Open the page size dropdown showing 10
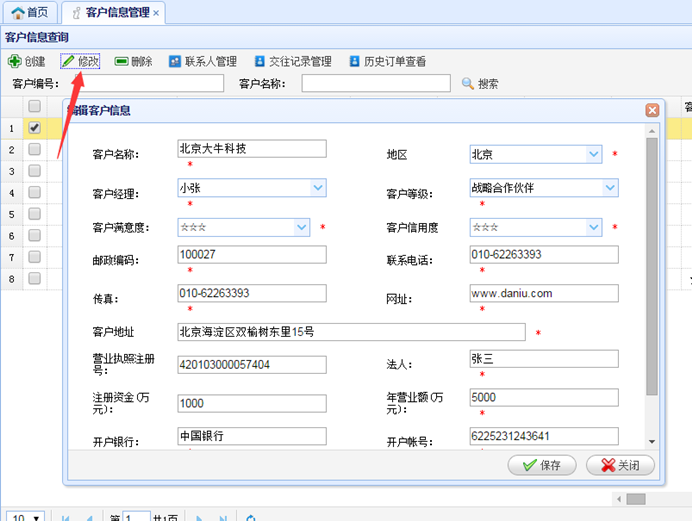The width and height of the screenshot is (692, 521). (x=25, y=517)
